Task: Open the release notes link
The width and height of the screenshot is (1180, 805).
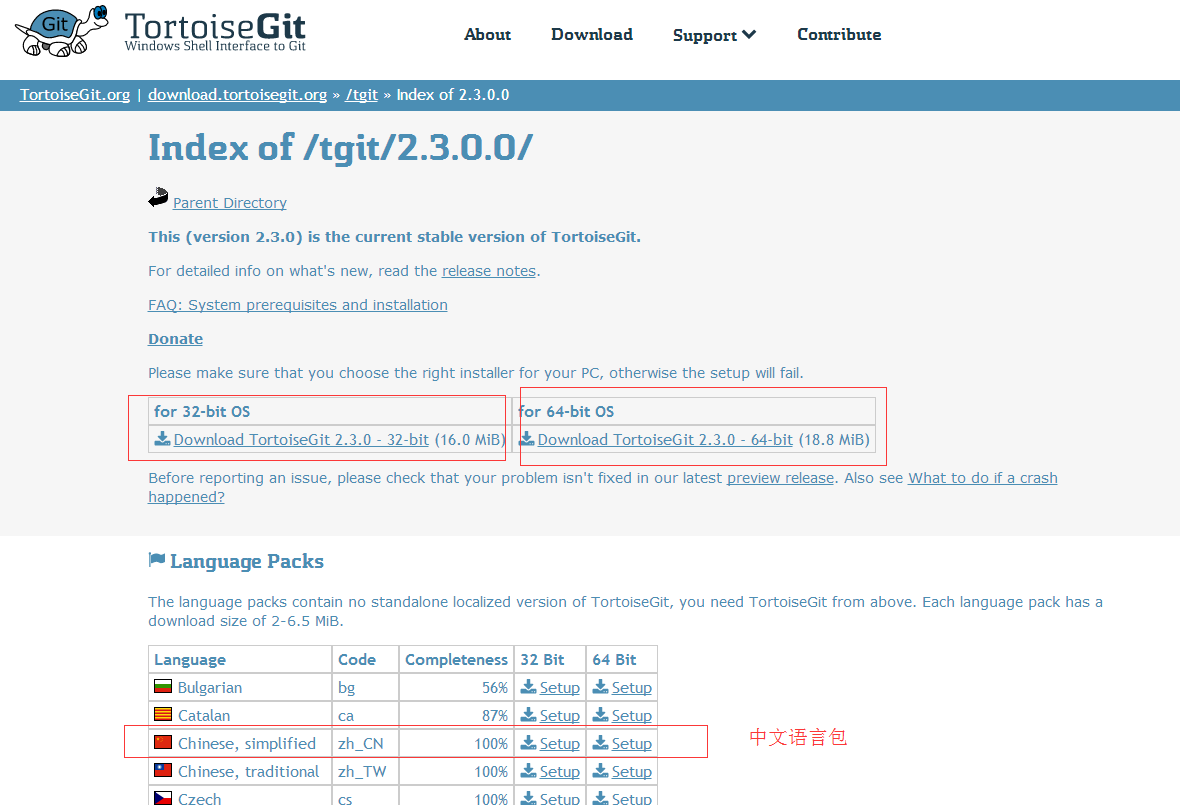Action: (489, 271)
